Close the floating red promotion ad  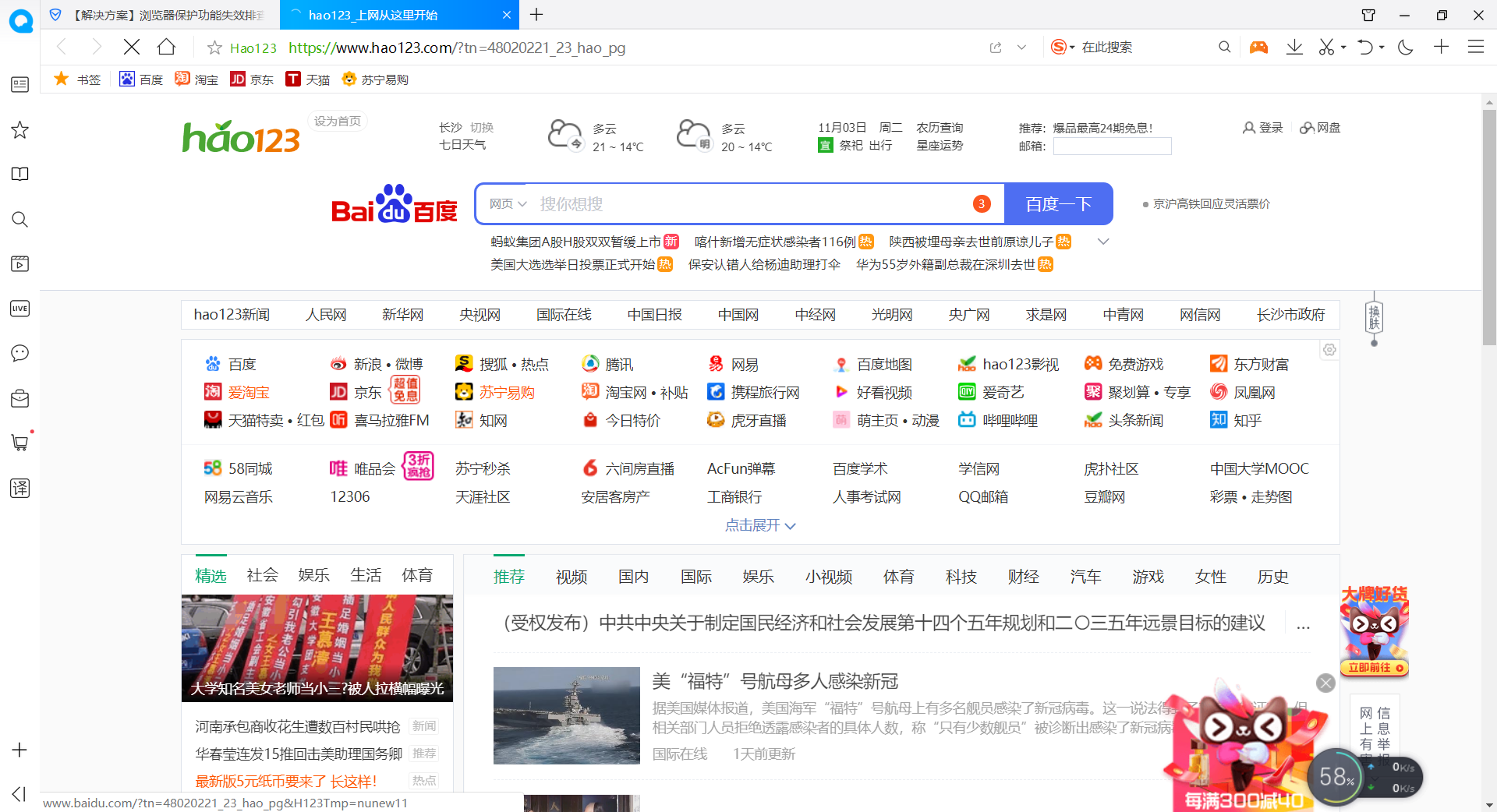[x=1325, y=683]
